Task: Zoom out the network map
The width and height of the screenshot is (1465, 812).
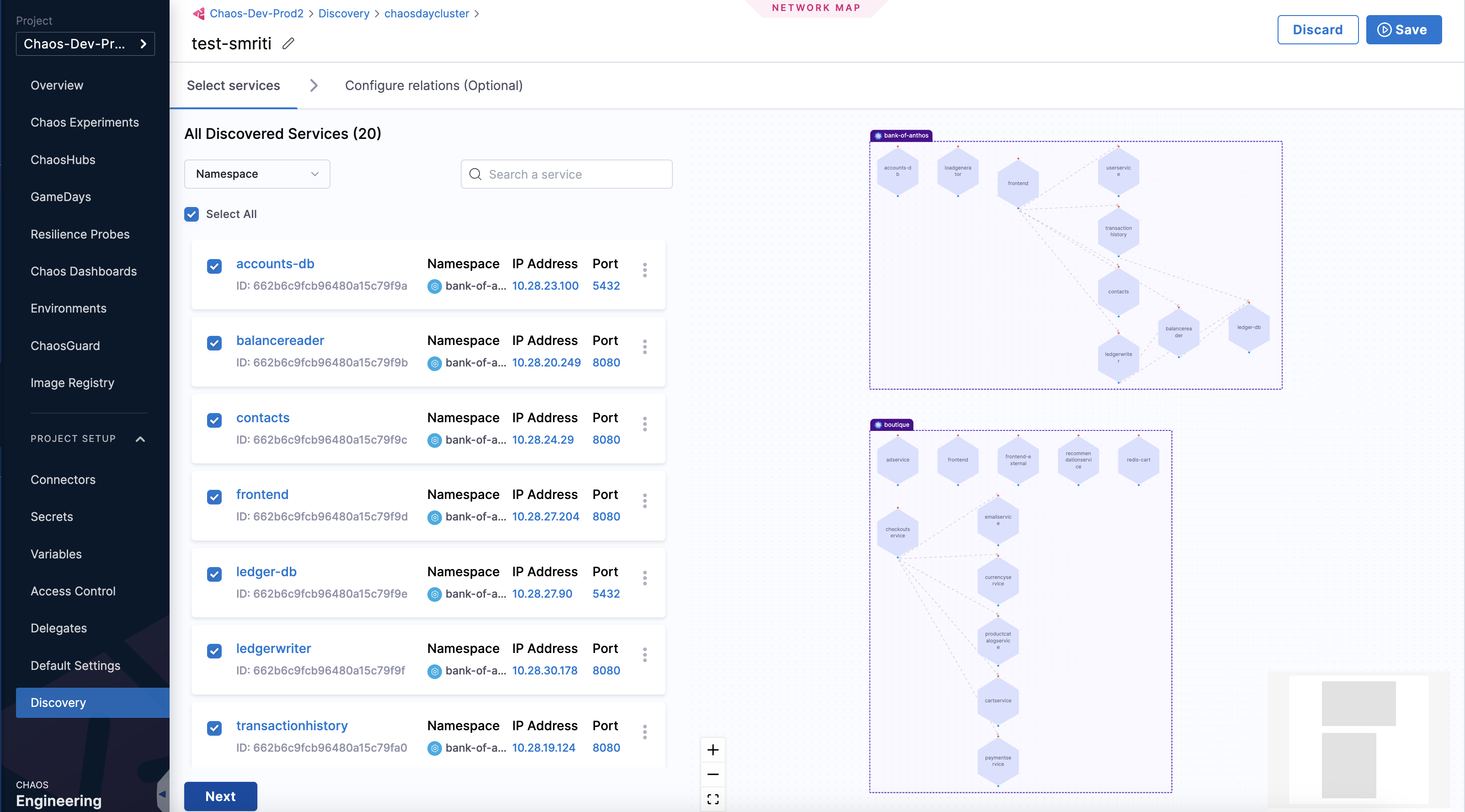Action: (x=713, y=774)
